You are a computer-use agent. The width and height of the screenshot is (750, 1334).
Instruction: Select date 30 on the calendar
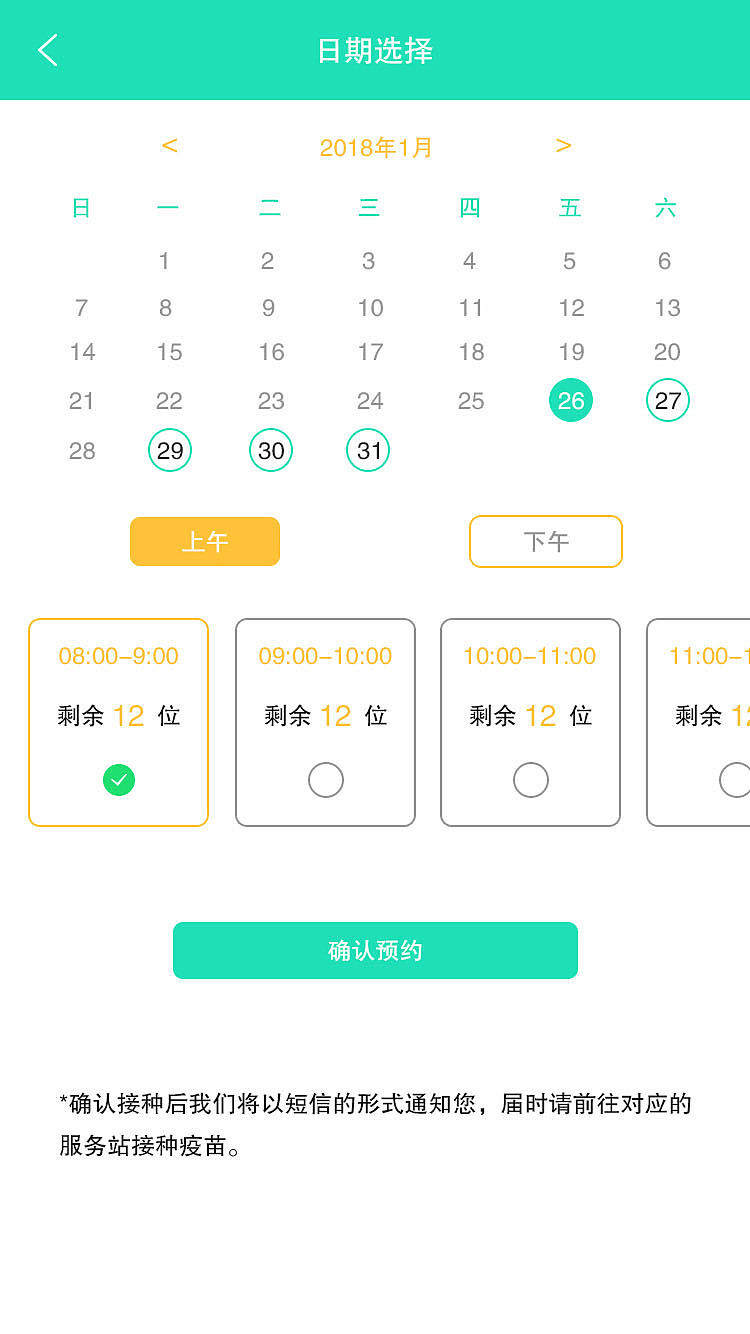click(270, 450)
